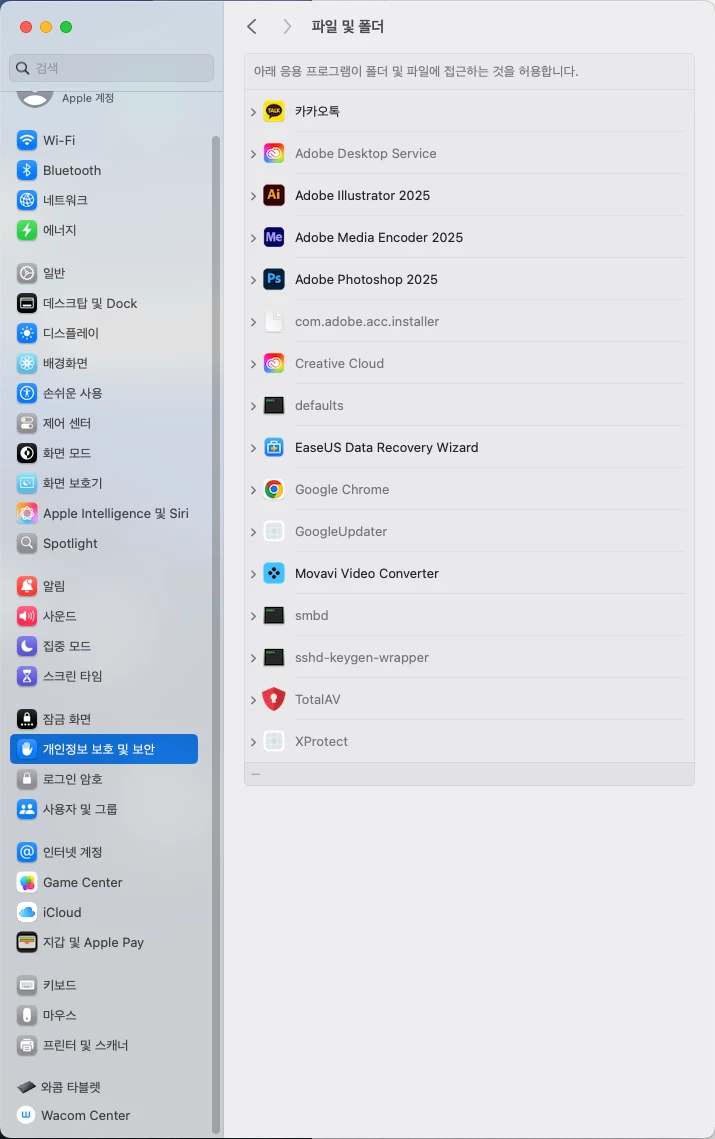Viewport: 715px width, 1139px height.
Task: Go forward with the right arrow button
Action: (287, 27)
